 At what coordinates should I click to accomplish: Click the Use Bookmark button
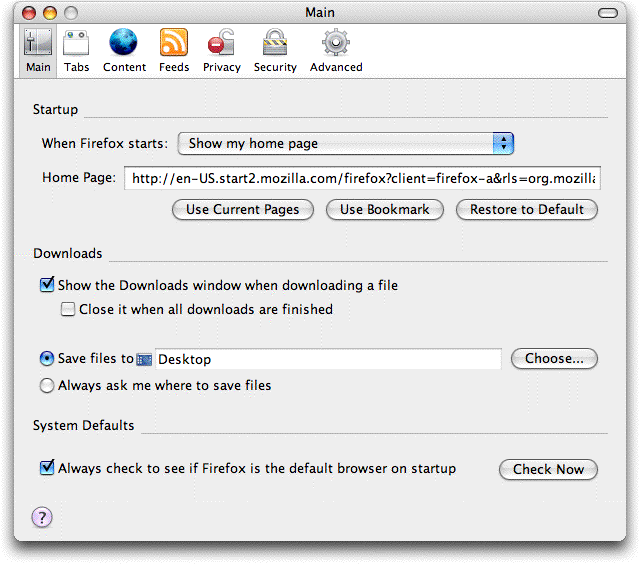[x=384, y=210]
